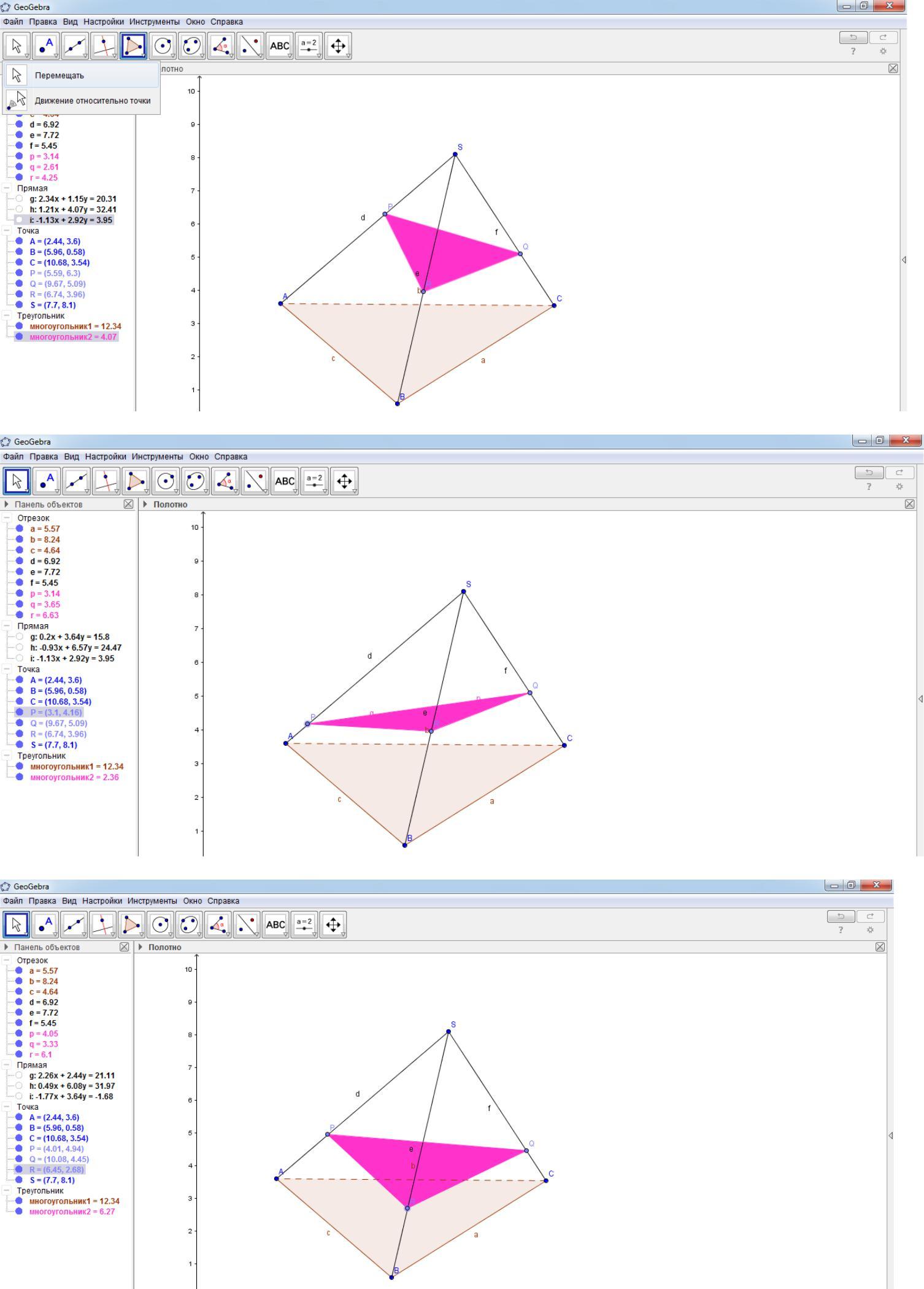The height and width of the screenshot is (1289, 924).
Task: Show line h: -0.93x + 6.57y = 24.47
Action: point(20,648)
